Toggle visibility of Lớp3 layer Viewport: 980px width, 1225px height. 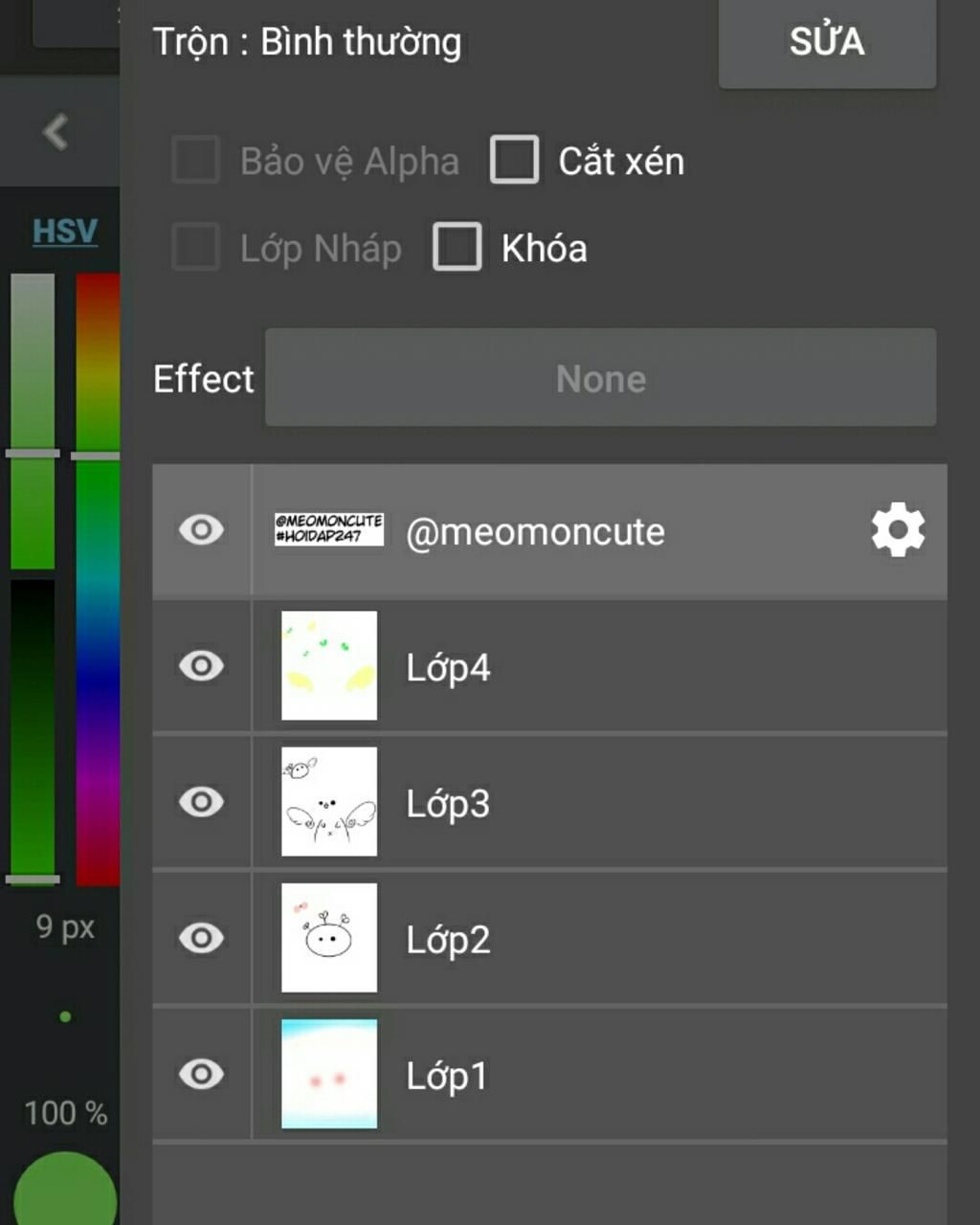click(201, 801)
